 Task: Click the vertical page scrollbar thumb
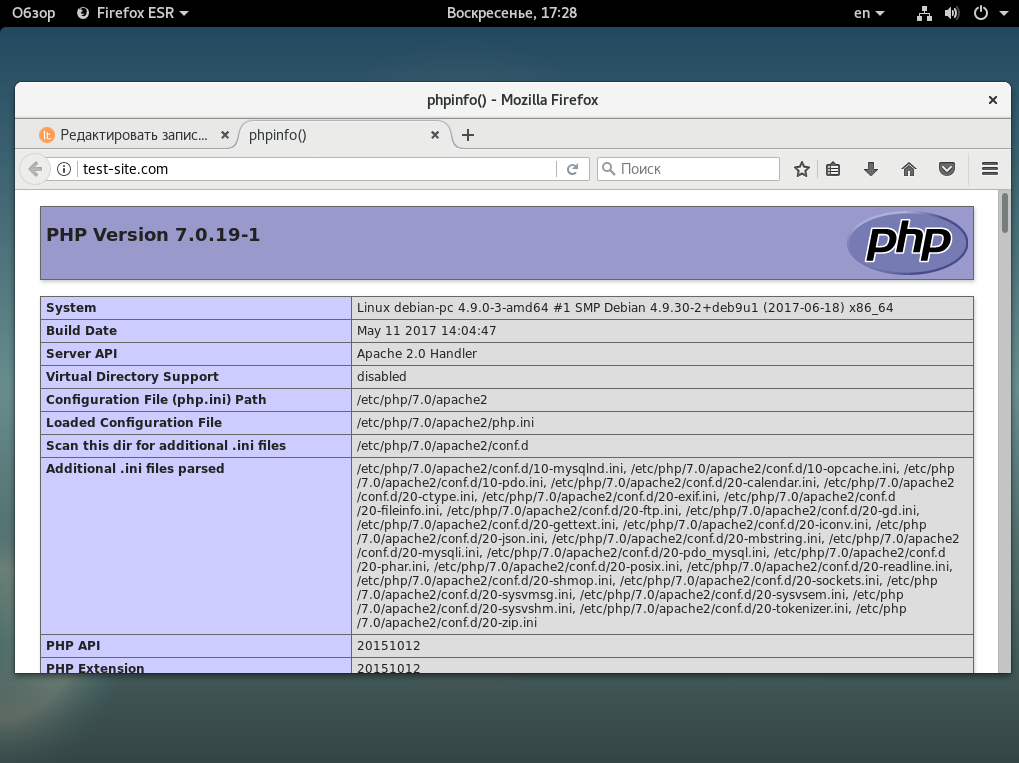tap(1005, 213)
